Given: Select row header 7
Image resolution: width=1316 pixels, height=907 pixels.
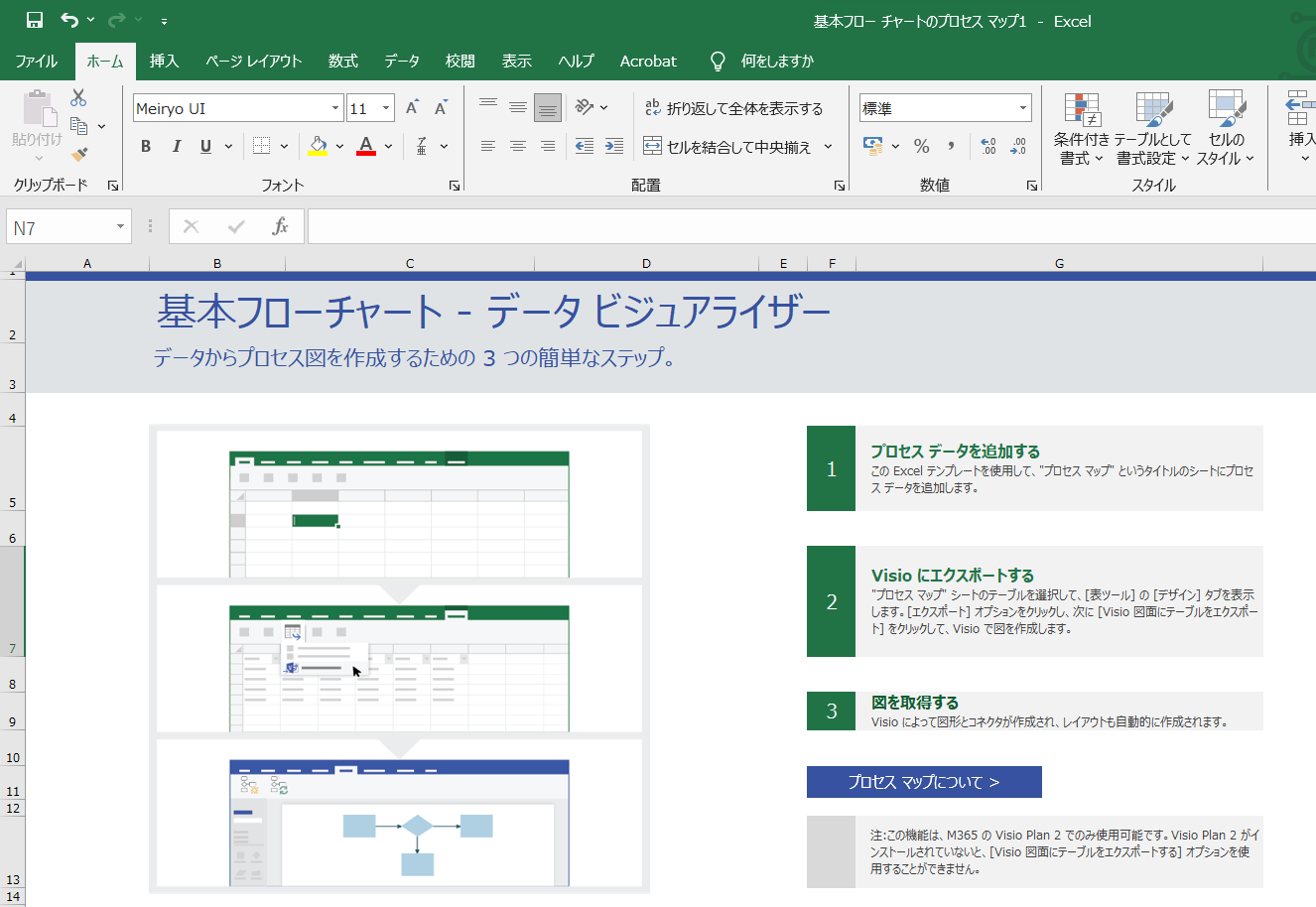Looking at the screenshot, I should pyautogui.click(x=13, y=601).
